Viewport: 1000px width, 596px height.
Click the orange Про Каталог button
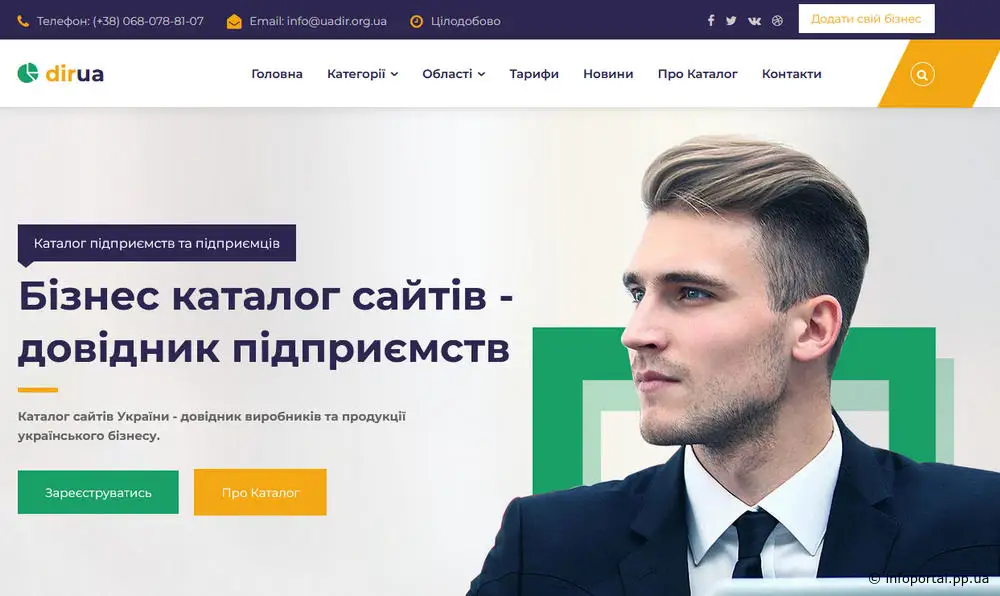(260, 492)
